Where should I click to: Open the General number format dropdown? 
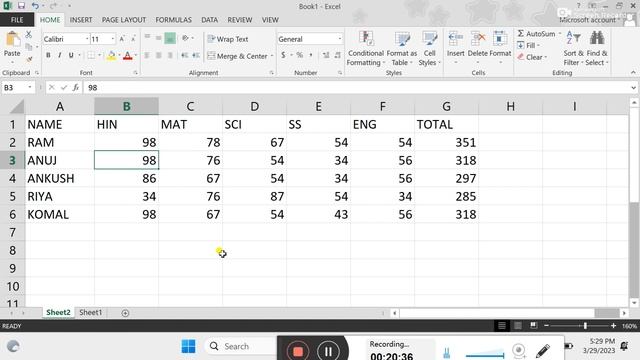340,39
